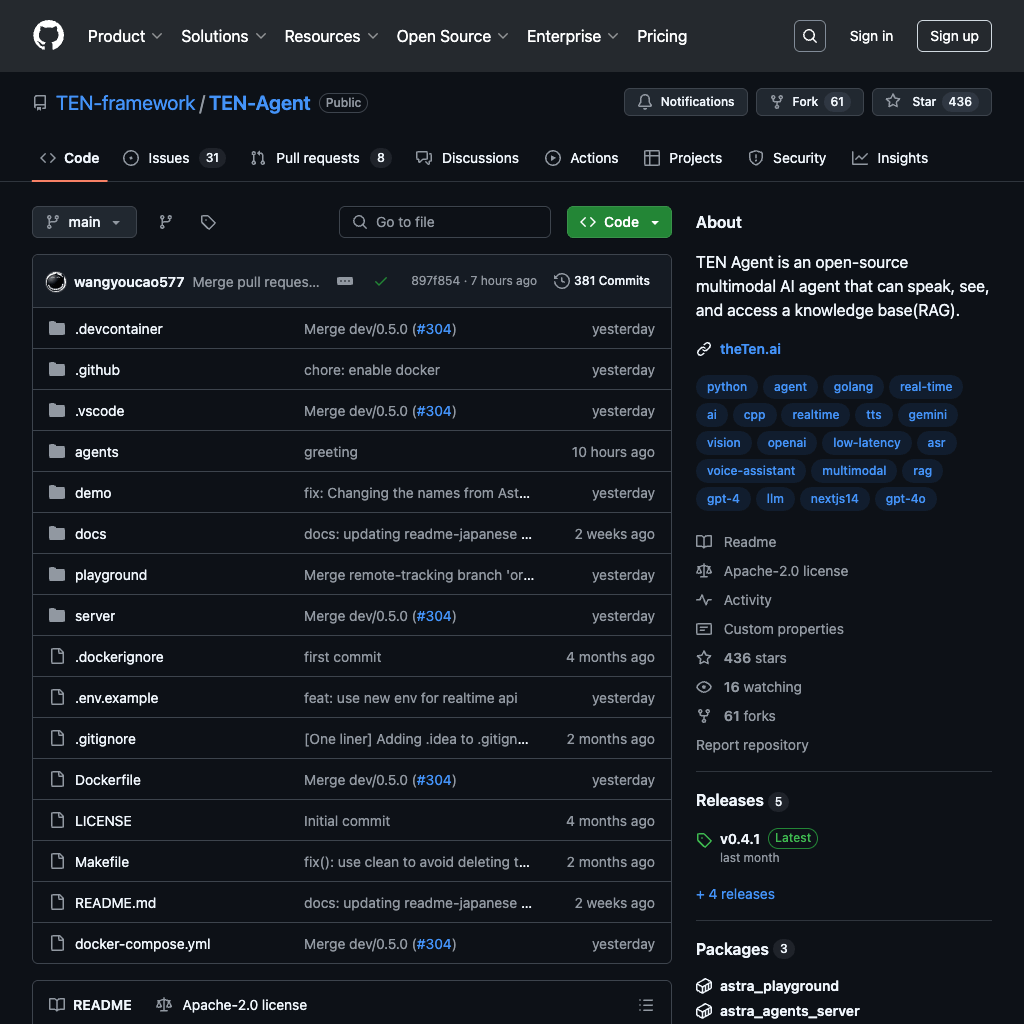Click wangyoucao577's avatar
Screen dimensions: 1024x1024
(x=56, y=281)
